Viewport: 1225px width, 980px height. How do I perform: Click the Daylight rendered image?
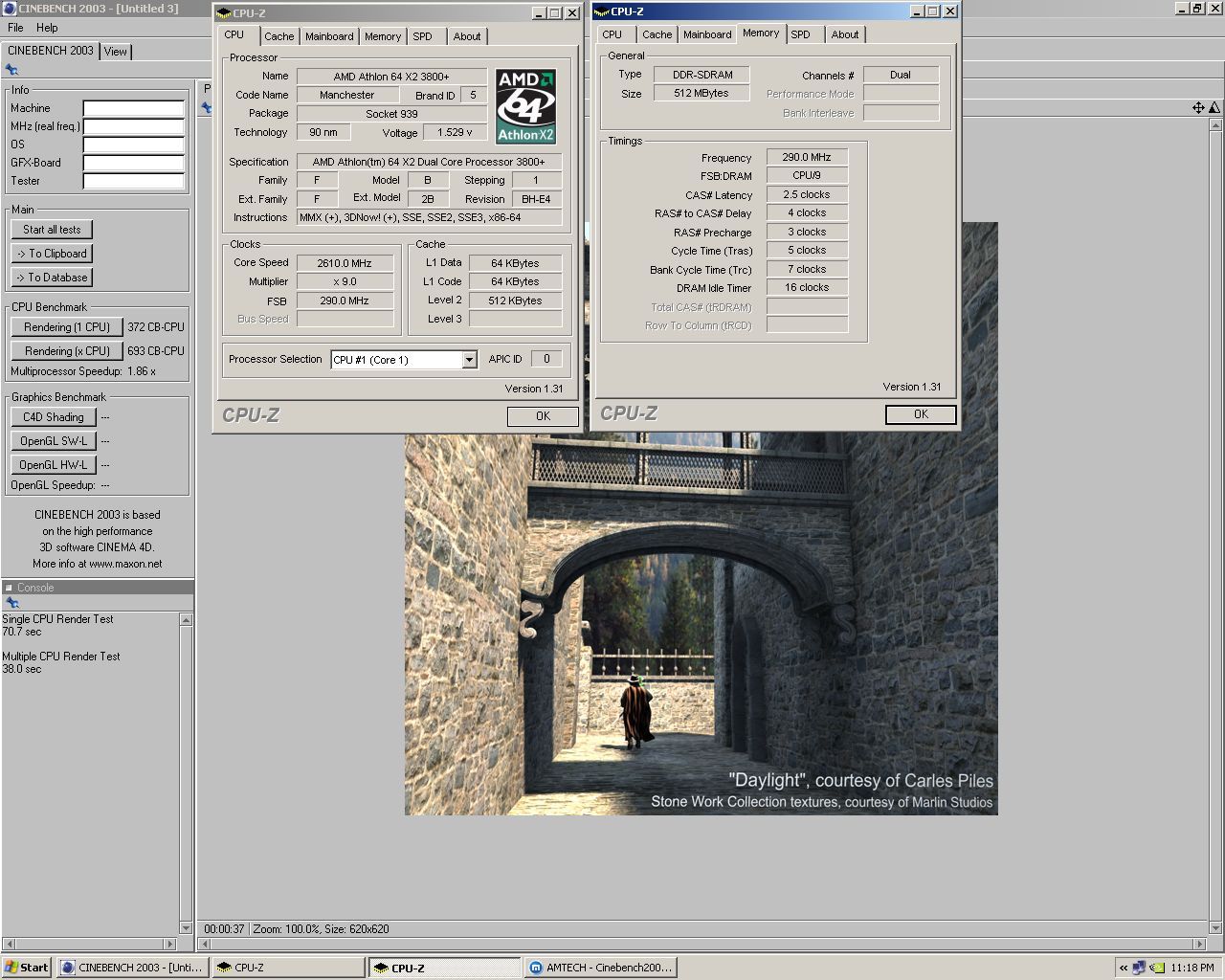click(701, 622)
